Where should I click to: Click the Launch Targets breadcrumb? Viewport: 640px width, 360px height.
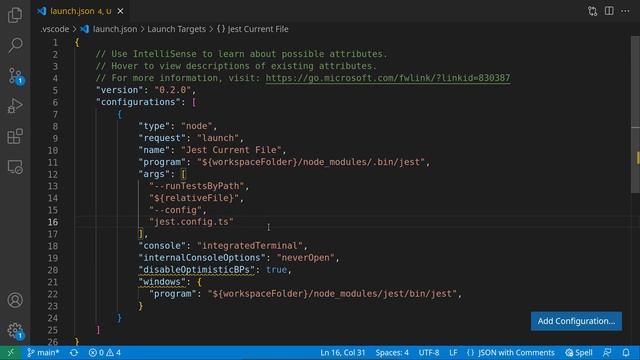pyautogui.click(x=176, y=29)
